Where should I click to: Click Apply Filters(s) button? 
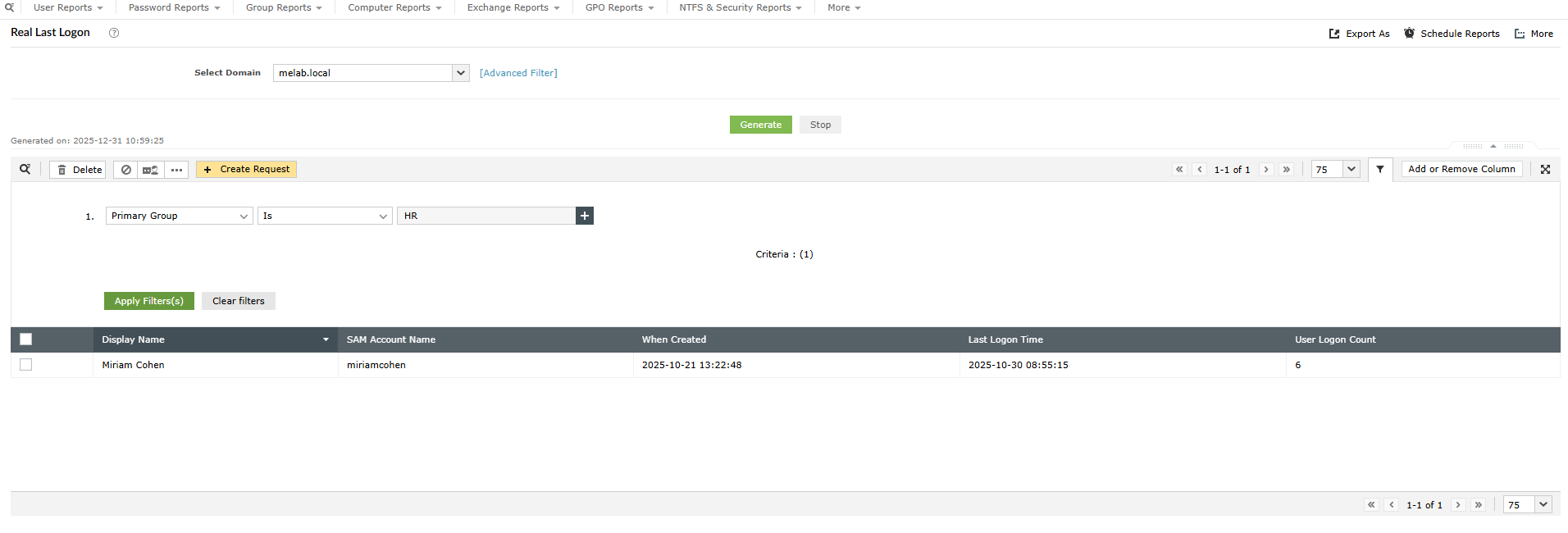coord(149,301)
